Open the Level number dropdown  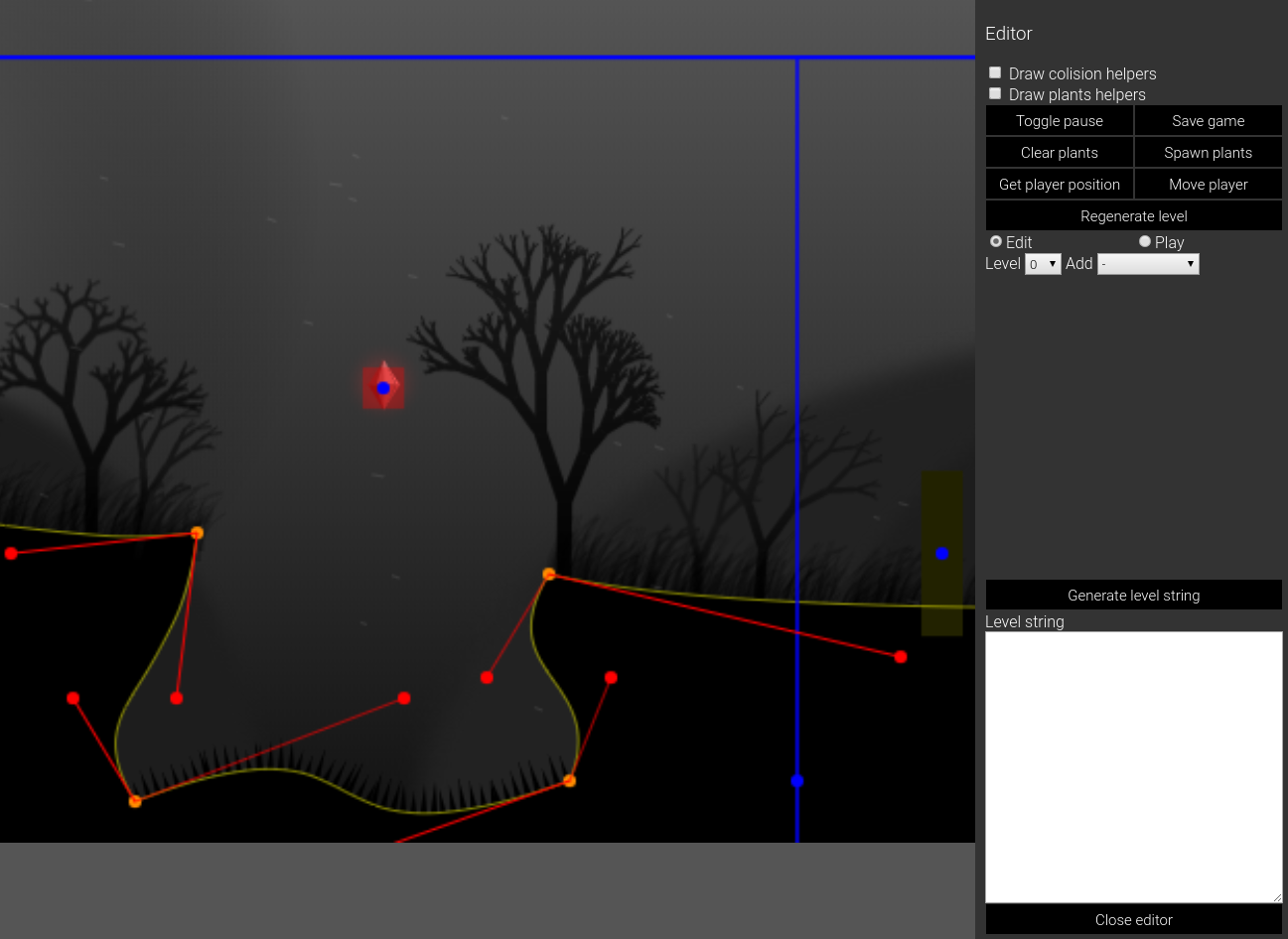(x=1043, y=264)
